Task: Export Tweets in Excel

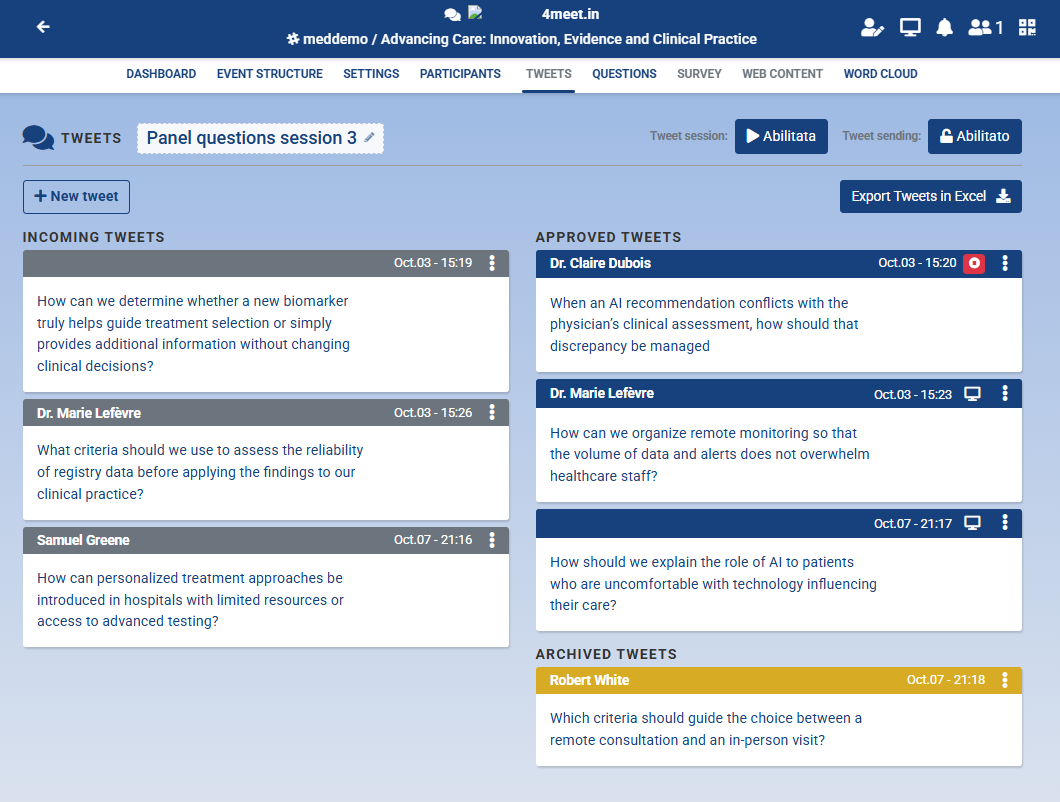Action: (x=931, y=197)
